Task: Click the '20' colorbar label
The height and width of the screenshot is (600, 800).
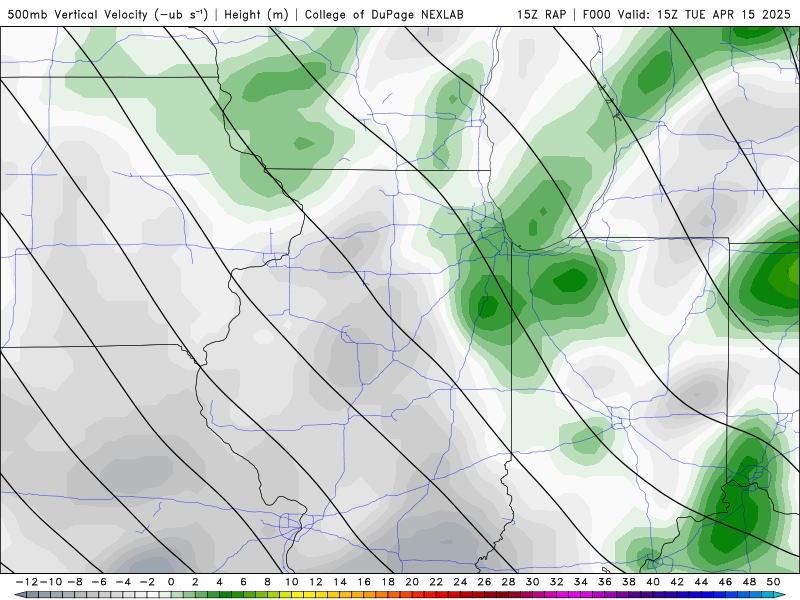Action: click(412, 582)
